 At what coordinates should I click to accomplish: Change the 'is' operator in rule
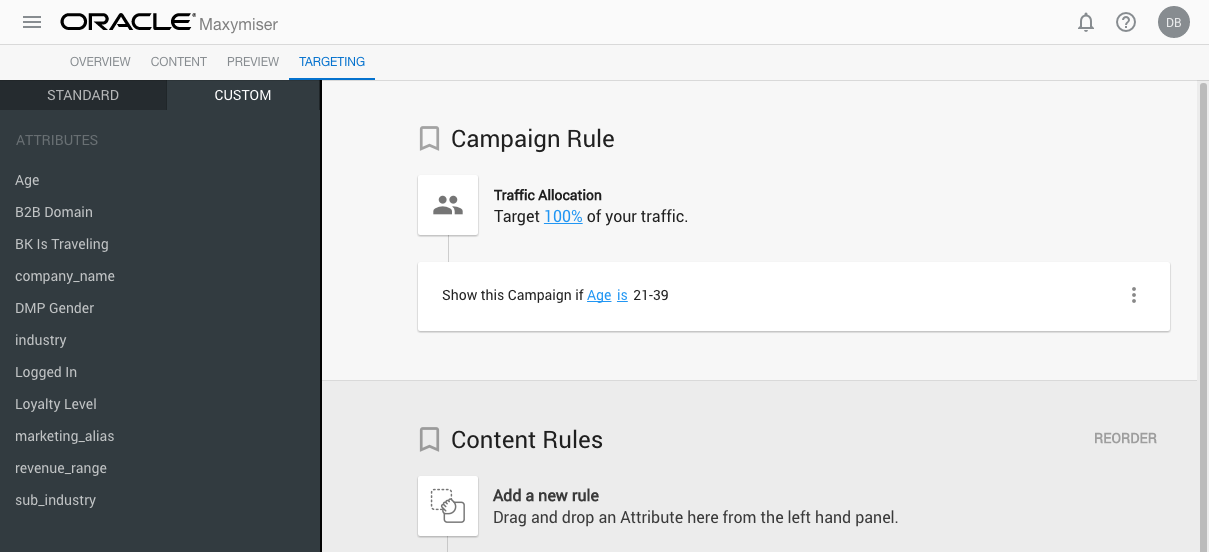(622, 295)
